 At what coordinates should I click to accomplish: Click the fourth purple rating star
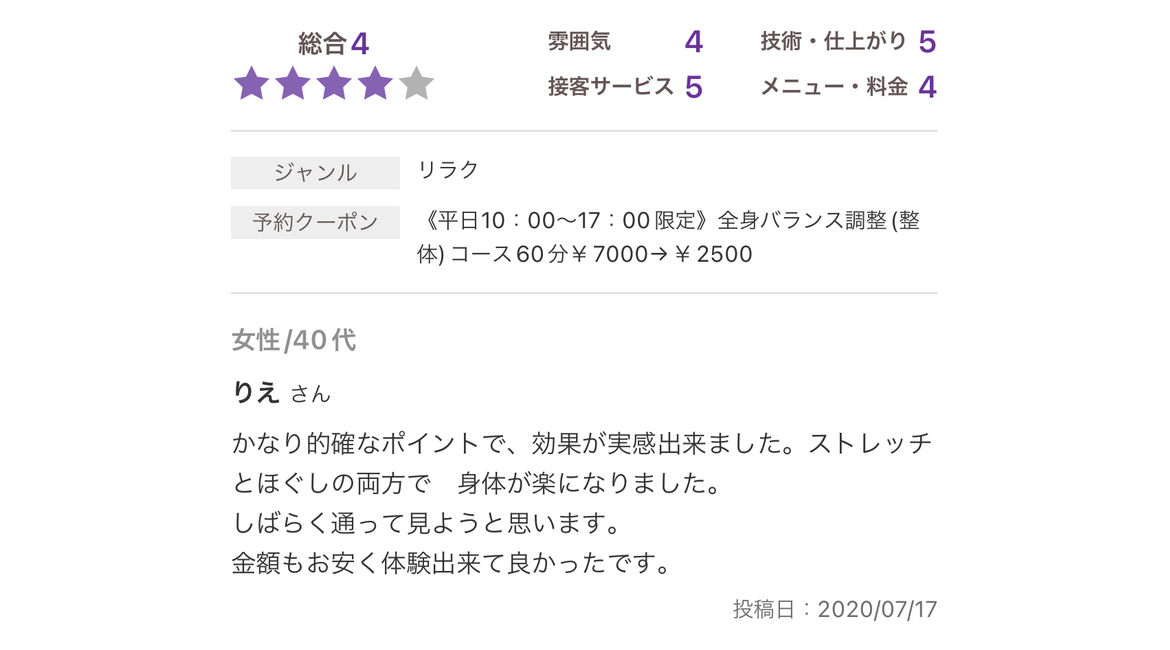point(375,84)
